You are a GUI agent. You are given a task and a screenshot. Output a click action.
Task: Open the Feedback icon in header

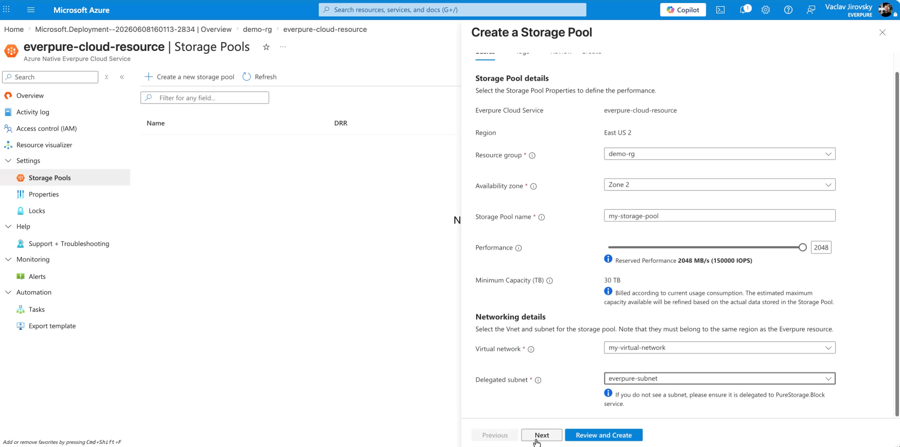coord(810,10)
